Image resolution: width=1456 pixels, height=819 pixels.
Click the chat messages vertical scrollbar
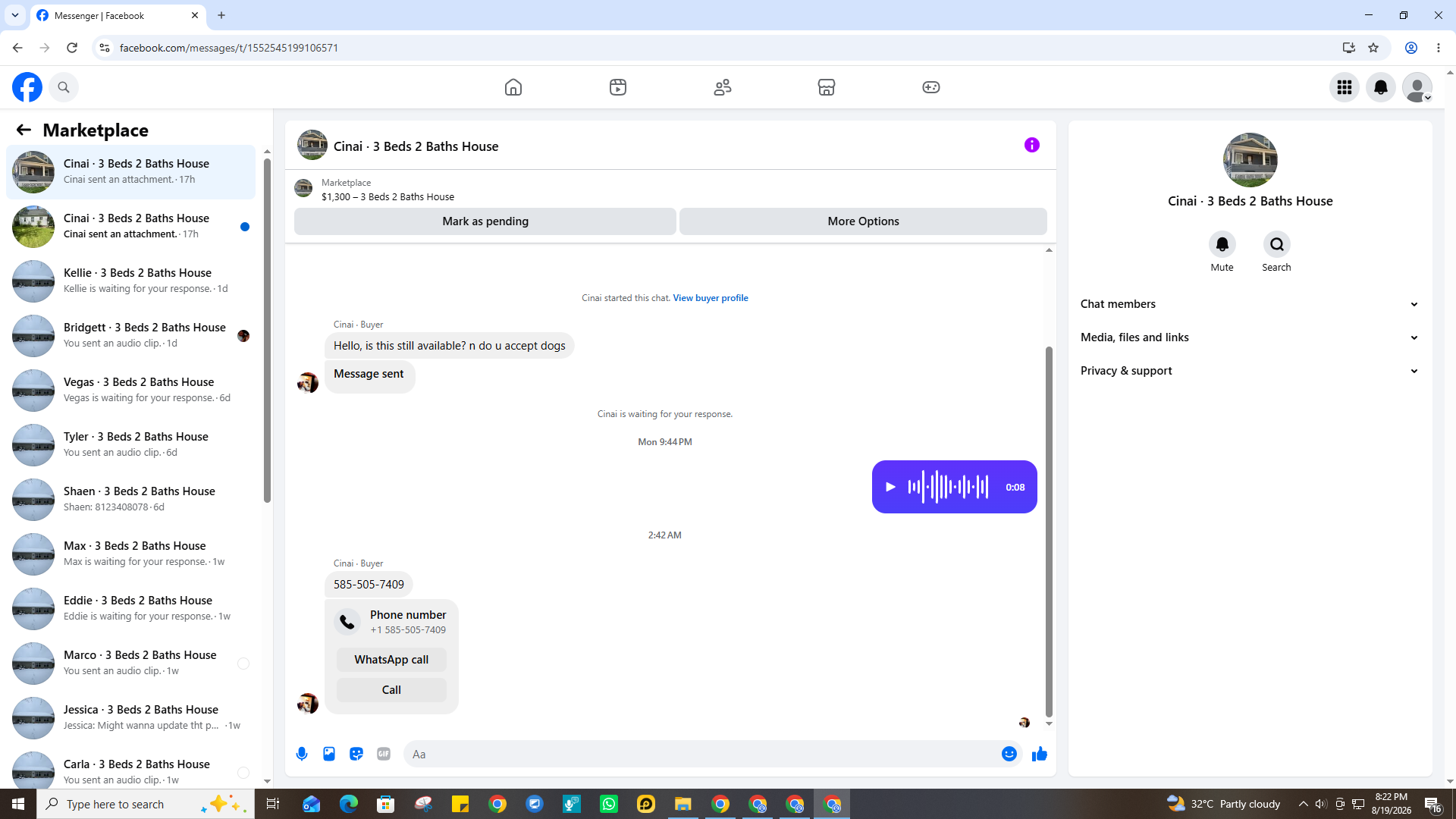click(x=1049, y=531)
